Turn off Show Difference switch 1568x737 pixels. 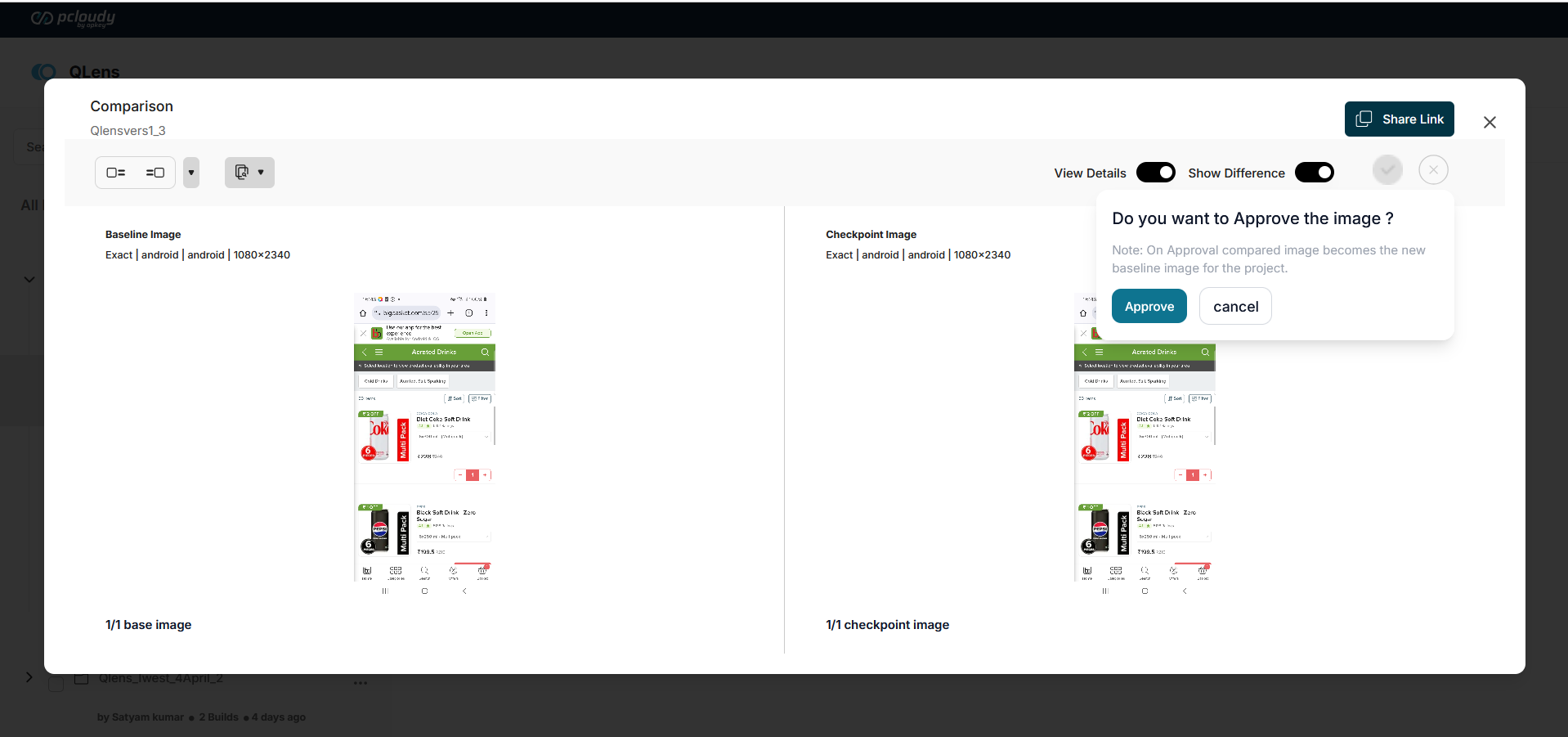point(1314,173)
